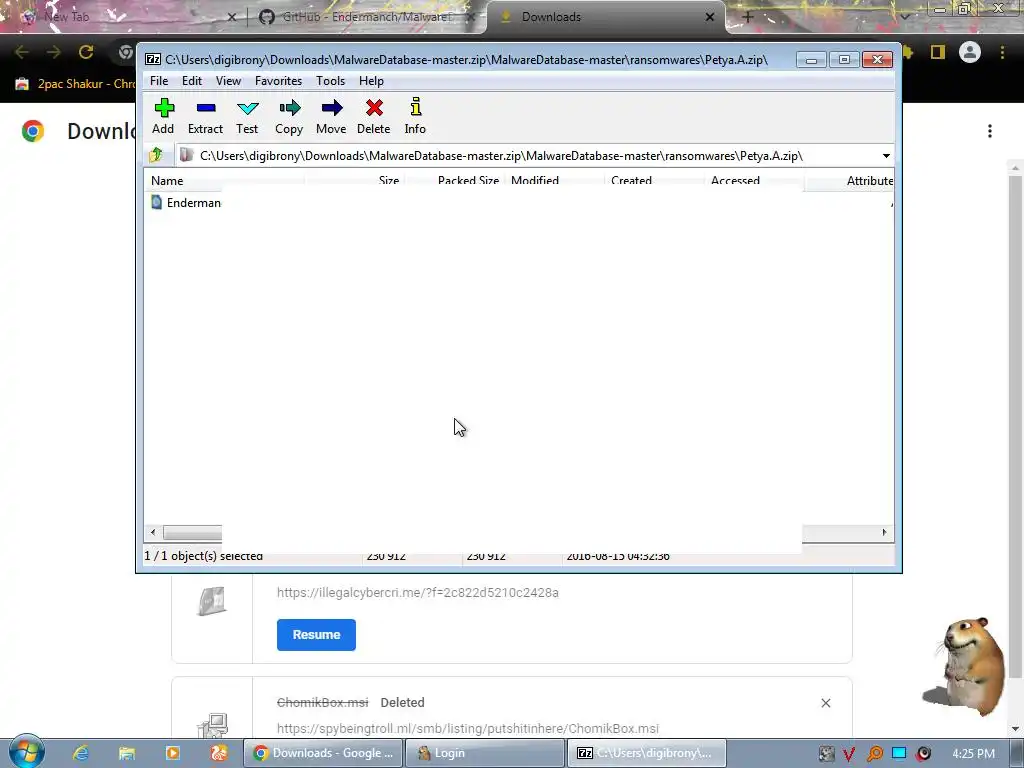Open the Tools menu
This screenshot has width=1024, height=768.
click(330, 81)
